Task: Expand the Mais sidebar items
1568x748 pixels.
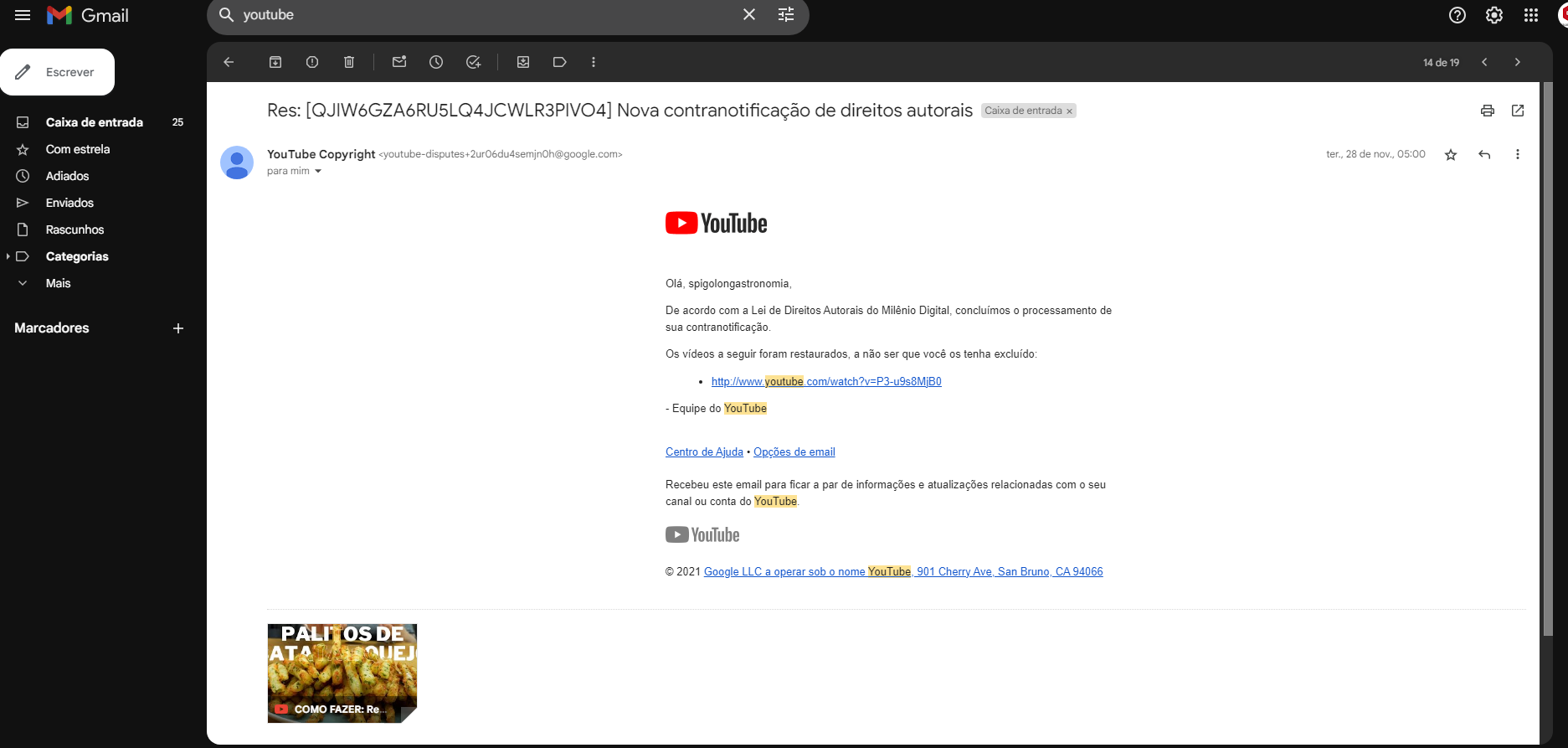Action: 58,283
